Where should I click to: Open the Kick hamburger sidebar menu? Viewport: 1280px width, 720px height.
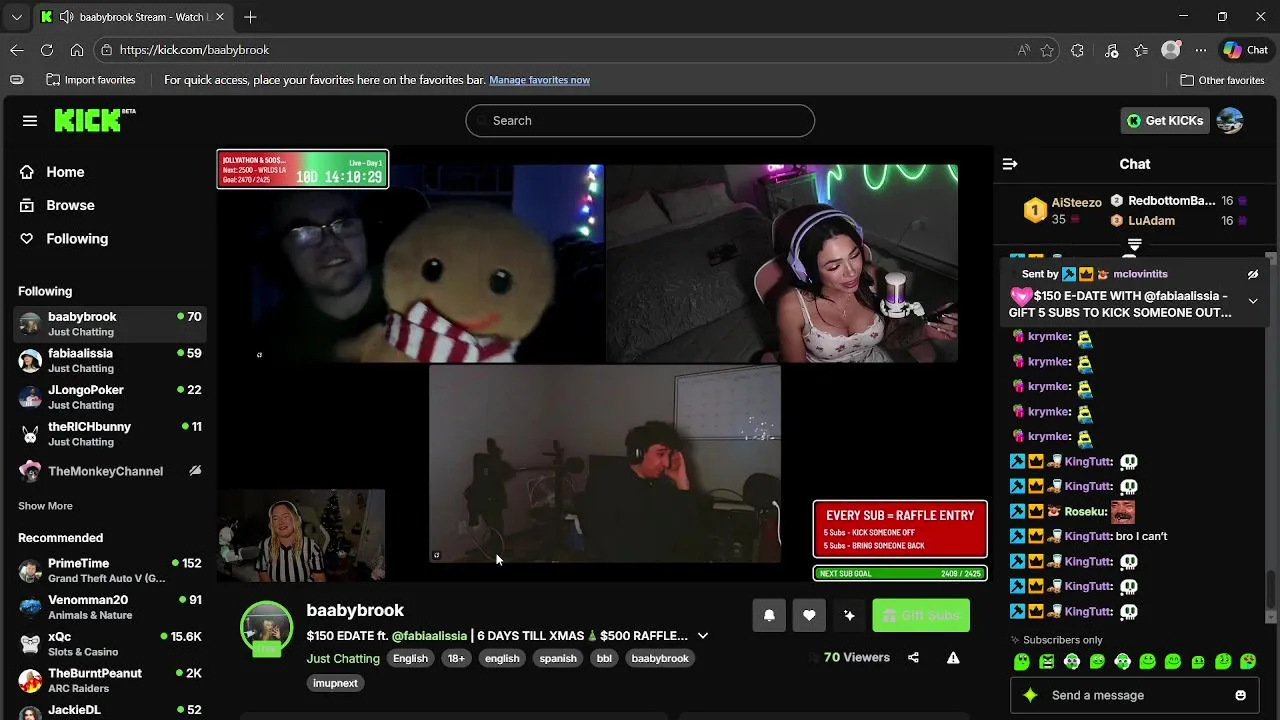(30, 121)
